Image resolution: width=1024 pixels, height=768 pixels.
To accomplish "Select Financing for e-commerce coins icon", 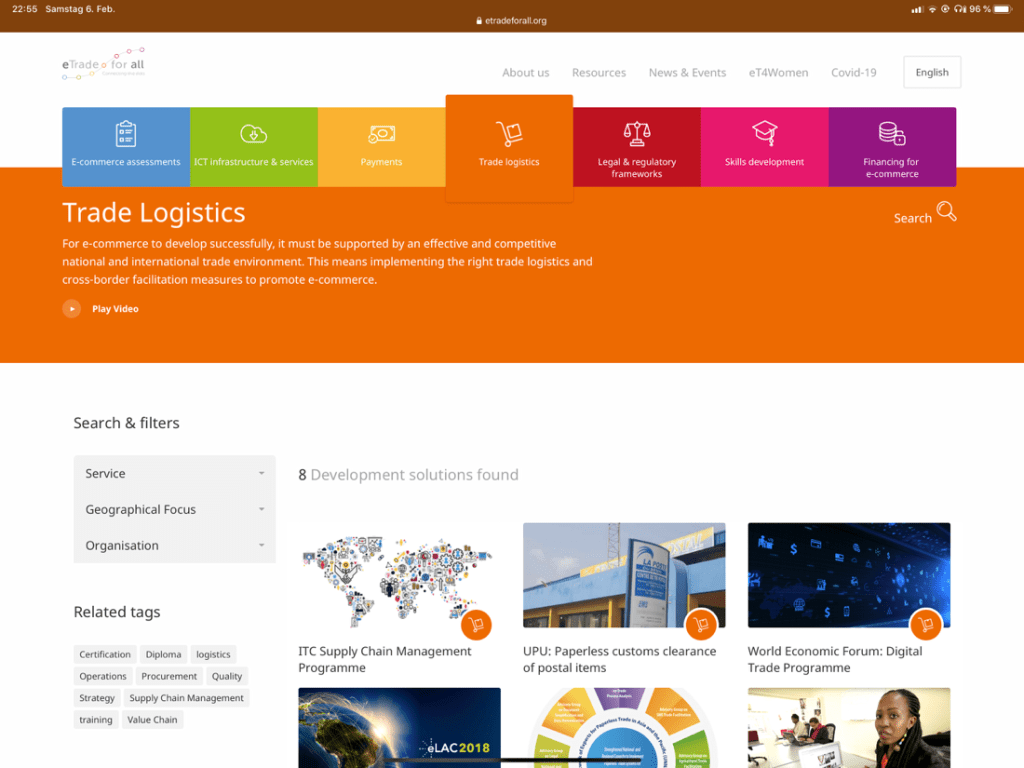I will pos(891,133).
